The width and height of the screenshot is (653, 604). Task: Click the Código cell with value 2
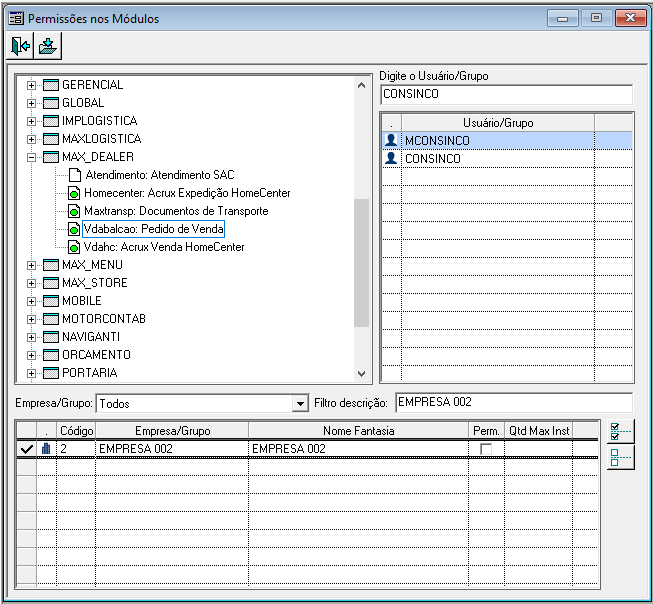(76, 449)
